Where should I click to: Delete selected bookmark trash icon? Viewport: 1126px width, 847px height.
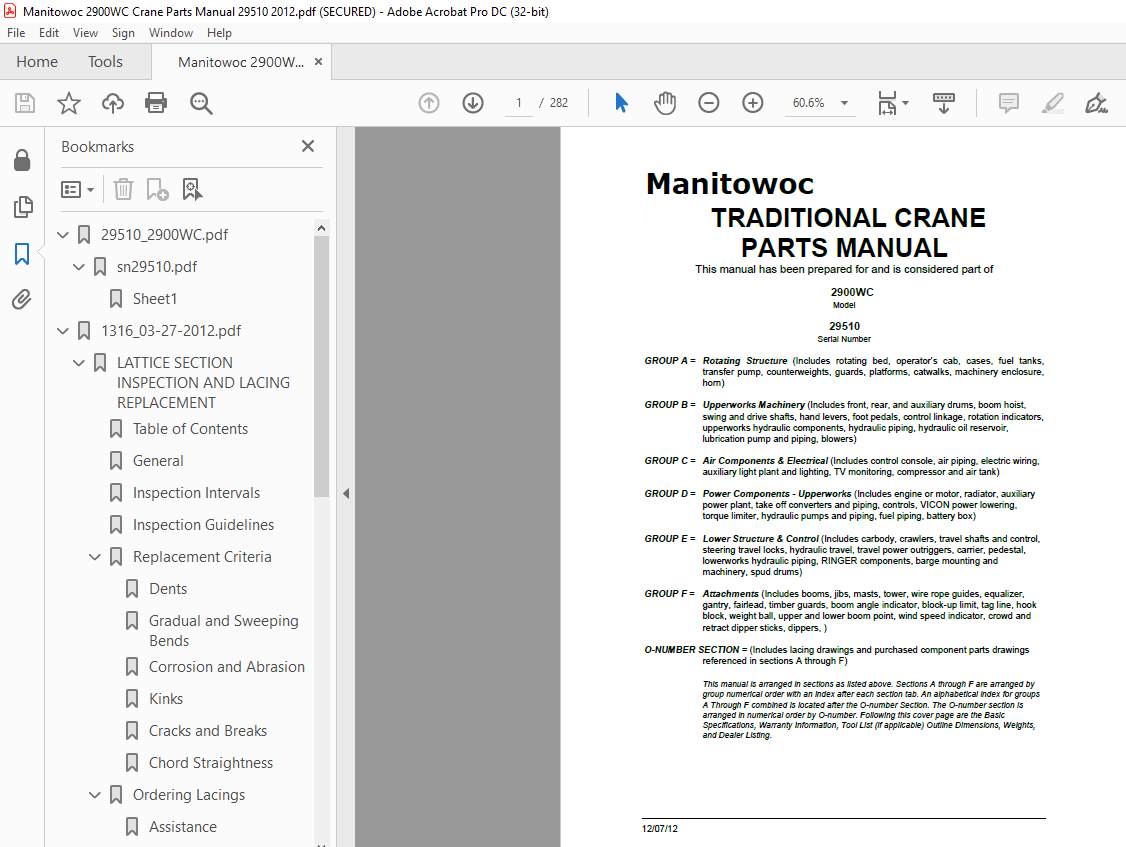pyautogui.click(x=124, y=189)
